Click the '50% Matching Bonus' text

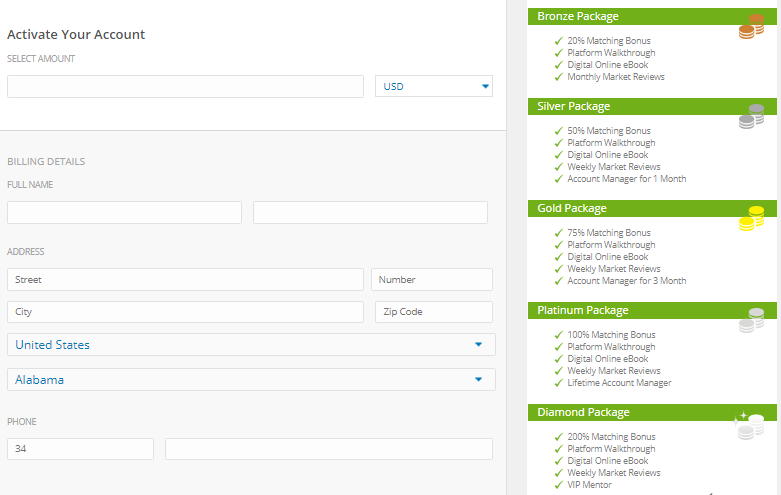pos(609,131)
